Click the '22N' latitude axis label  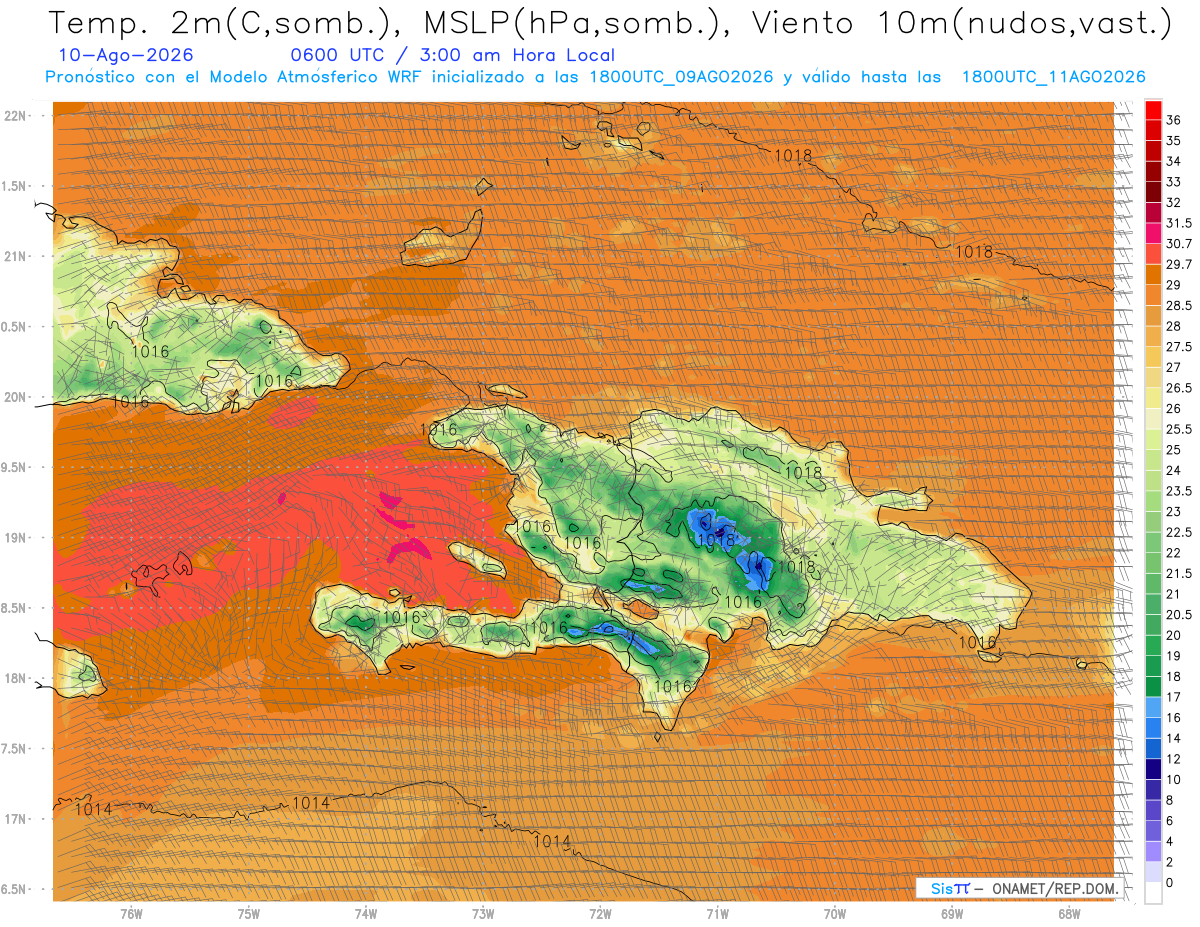tap(15, 116)
